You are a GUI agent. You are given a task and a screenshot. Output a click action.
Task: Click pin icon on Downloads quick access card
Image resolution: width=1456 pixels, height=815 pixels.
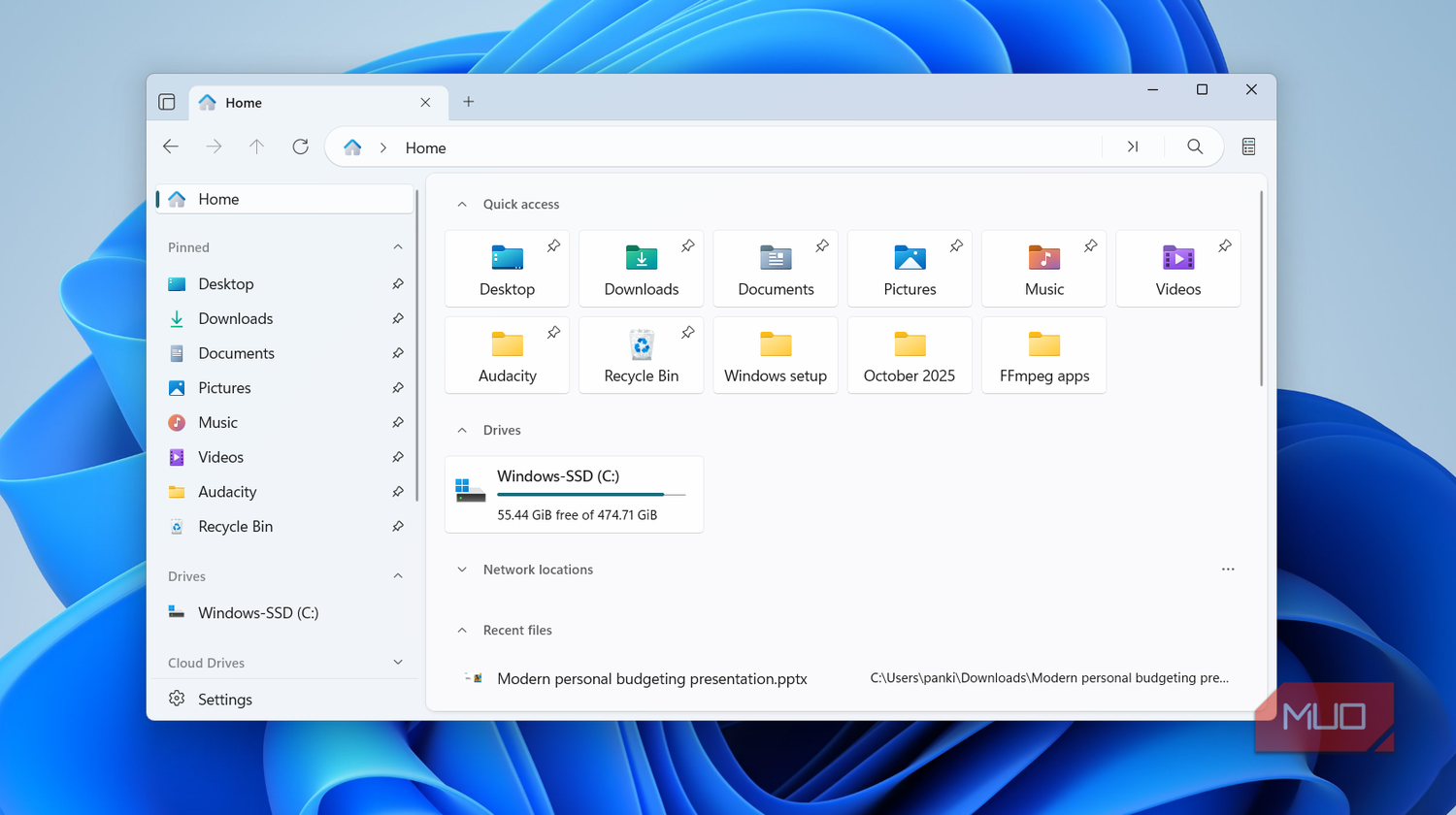coord(687,246)
